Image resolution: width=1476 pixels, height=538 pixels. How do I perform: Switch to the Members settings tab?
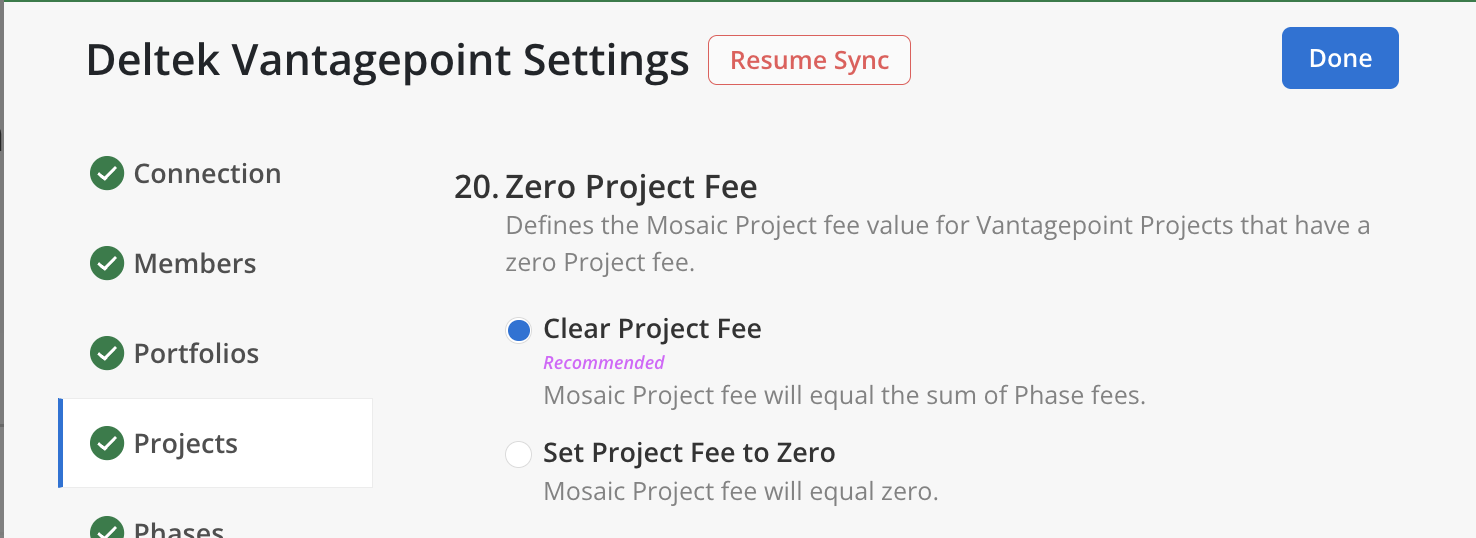pos(195,264)
